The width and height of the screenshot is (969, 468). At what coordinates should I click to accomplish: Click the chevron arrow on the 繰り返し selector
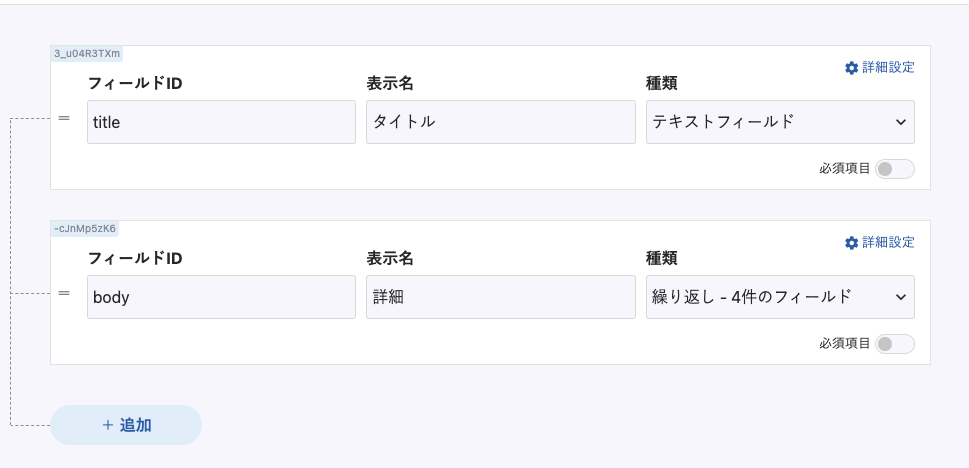tap(900, 297)
